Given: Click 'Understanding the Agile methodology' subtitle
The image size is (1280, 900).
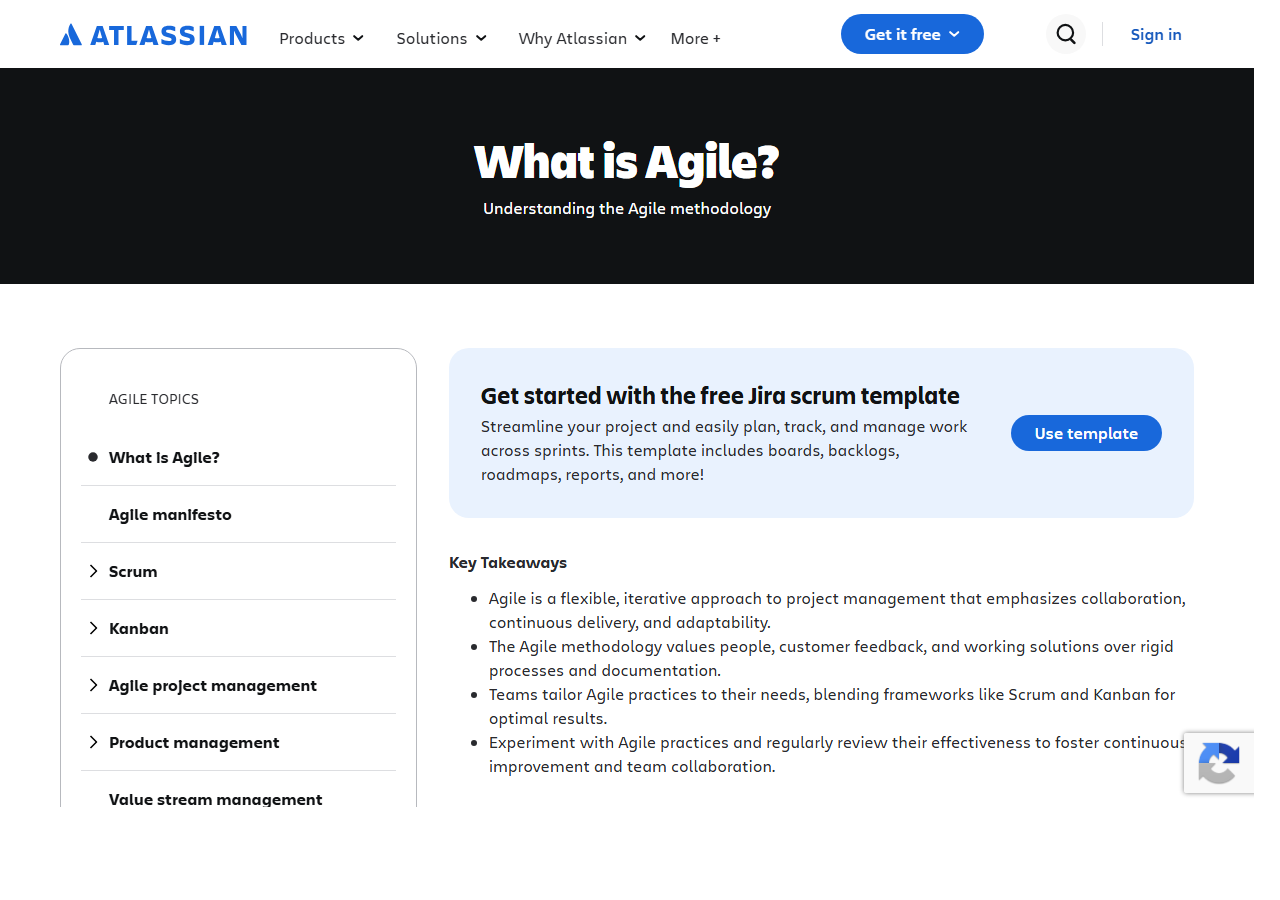Looking at the screenshot, I should pyautogui.click(x=627, y=208).
